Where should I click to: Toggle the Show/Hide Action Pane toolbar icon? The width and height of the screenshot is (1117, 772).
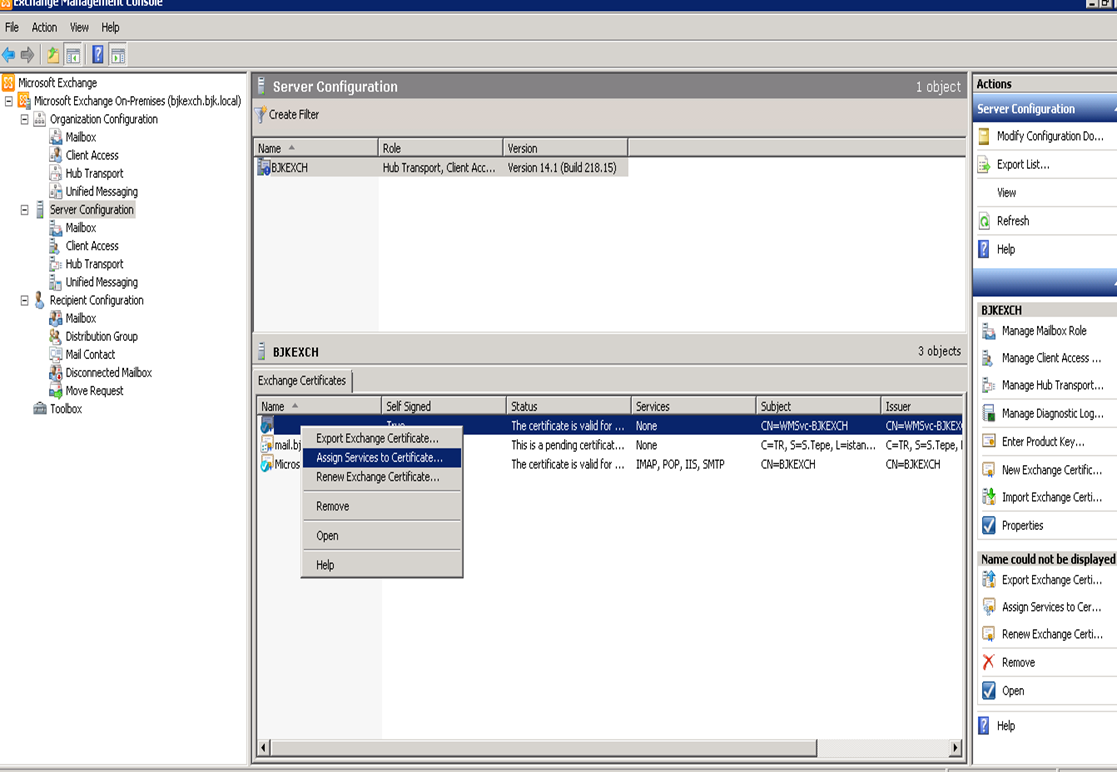(118, 55)
